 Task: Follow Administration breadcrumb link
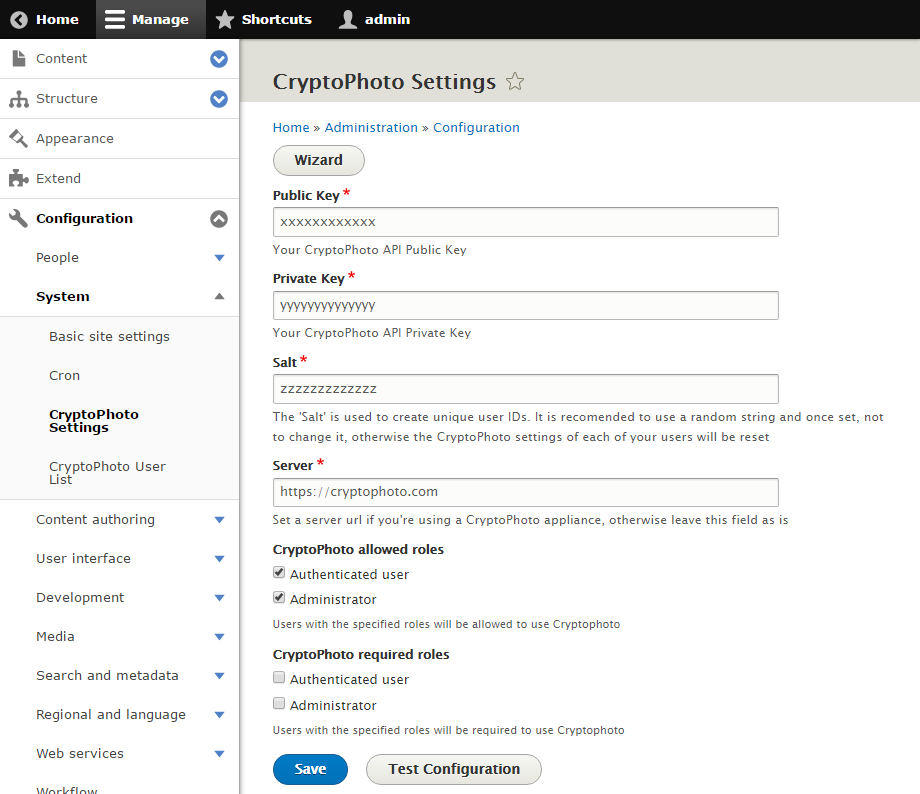point(371,127)
